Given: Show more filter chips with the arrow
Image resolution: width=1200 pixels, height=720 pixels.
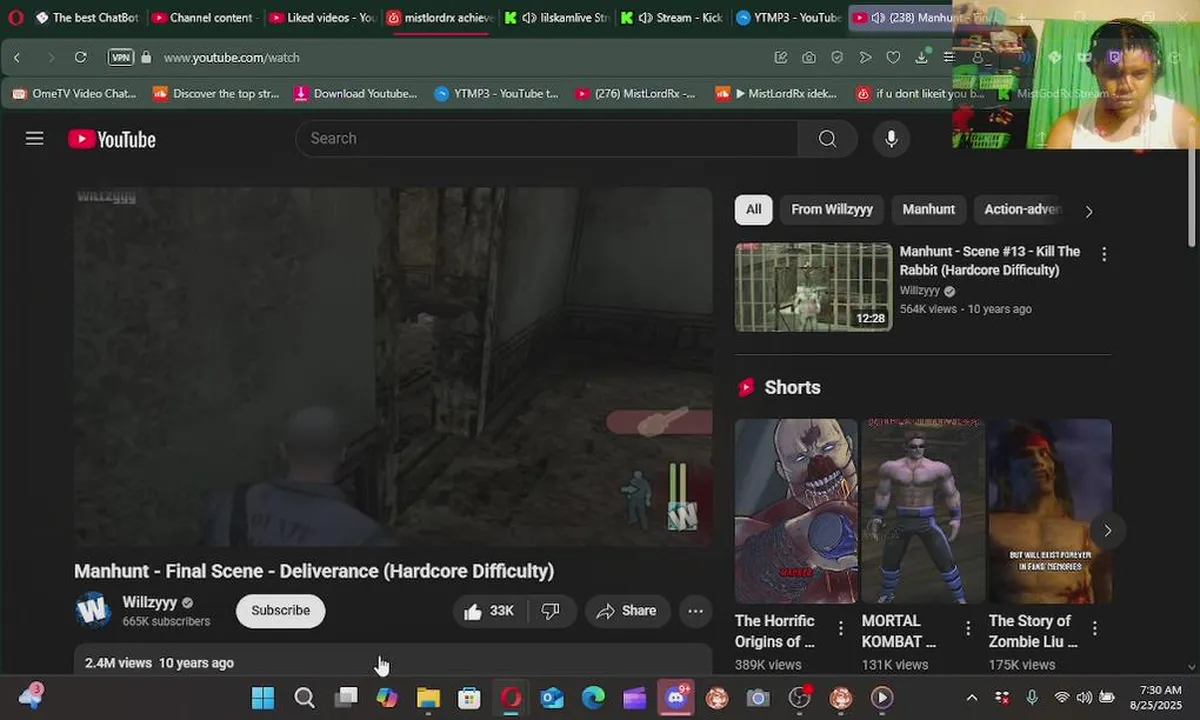Looking at the screenshot, I should pos(1089,211).
